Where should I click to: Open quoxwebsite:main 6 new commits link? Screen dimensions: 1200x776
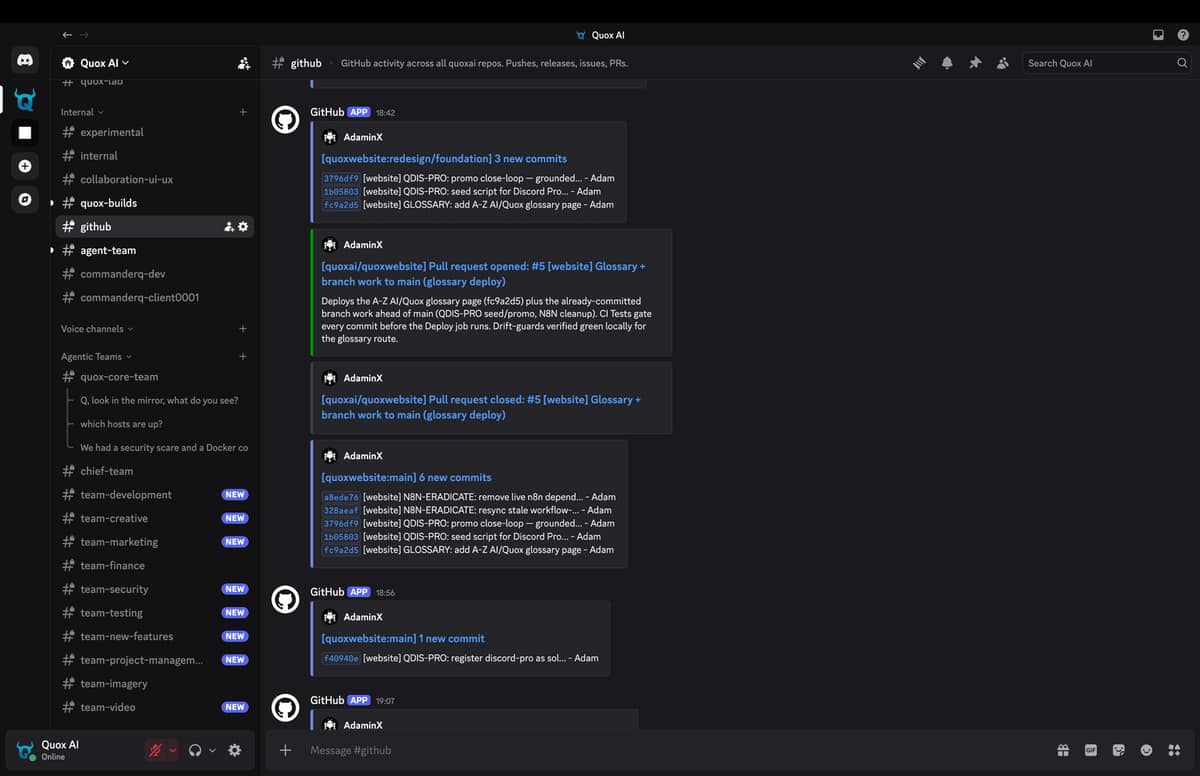[x=406, y=478]
